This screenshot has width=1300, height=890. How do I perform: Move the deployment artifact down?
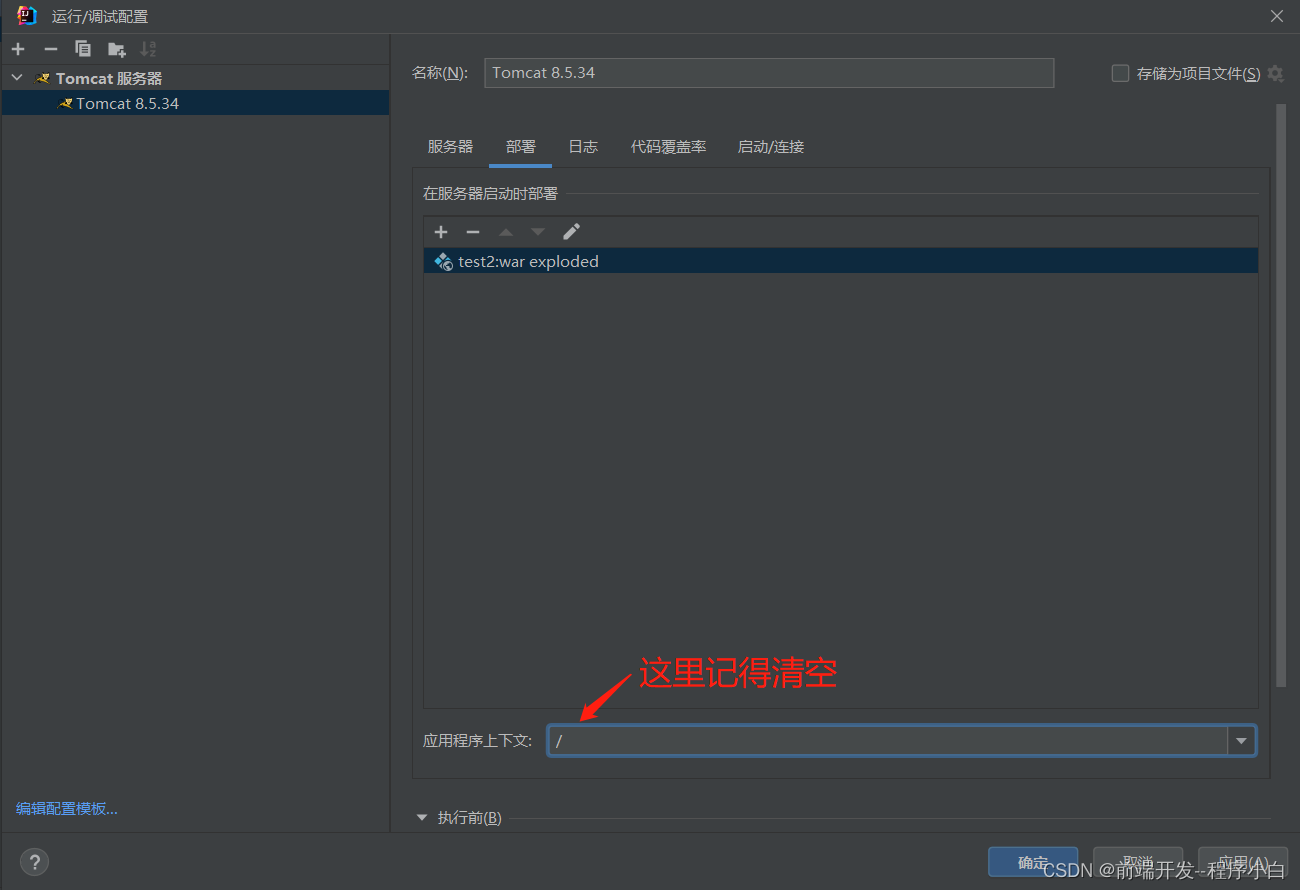click(x=538, y=232)
